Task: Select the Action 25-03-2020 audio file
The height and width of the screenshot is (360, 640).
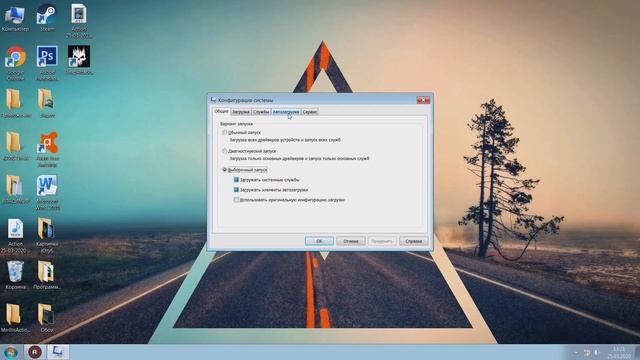Action: tap(16, 236)
